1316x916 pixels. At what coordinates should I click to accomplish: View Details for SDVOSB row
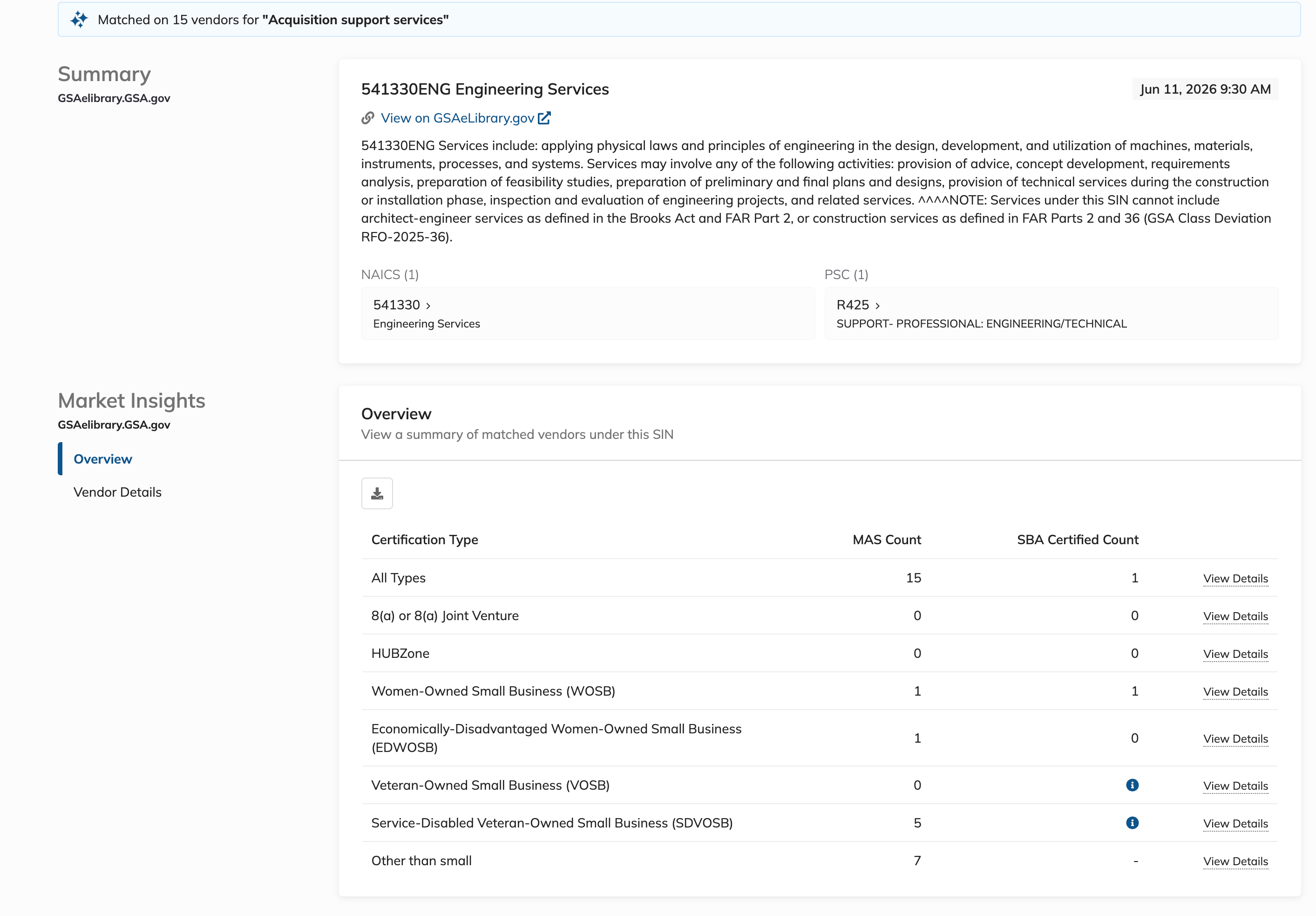click(1235, 824)
